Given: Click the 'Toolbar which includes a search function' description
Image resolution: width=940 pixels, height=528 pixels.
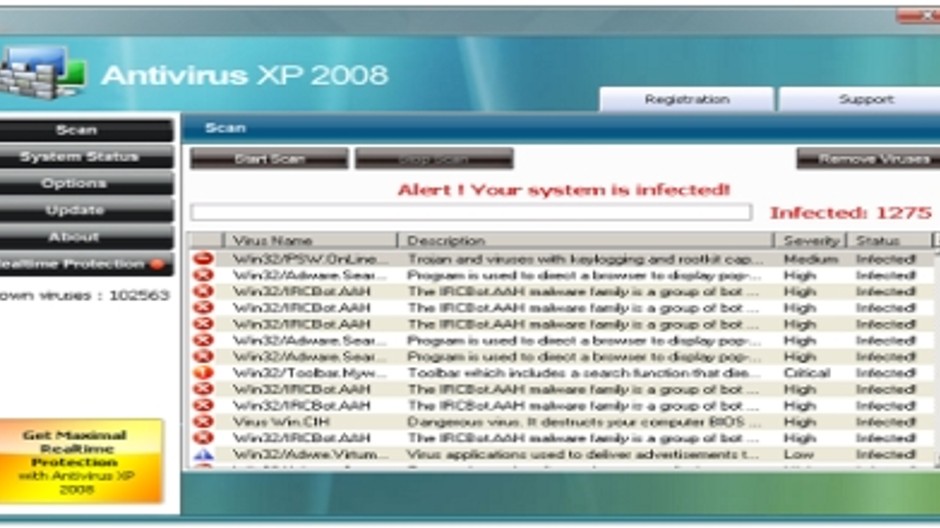Looking at the screenshot, I should pos(584,373).
